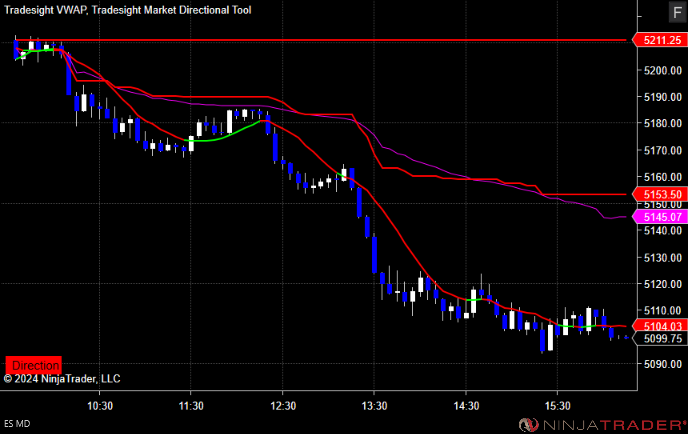688x434 pixels.
Task: Select the 5153.50 red price marker
Action: click(x=660, y=194)
